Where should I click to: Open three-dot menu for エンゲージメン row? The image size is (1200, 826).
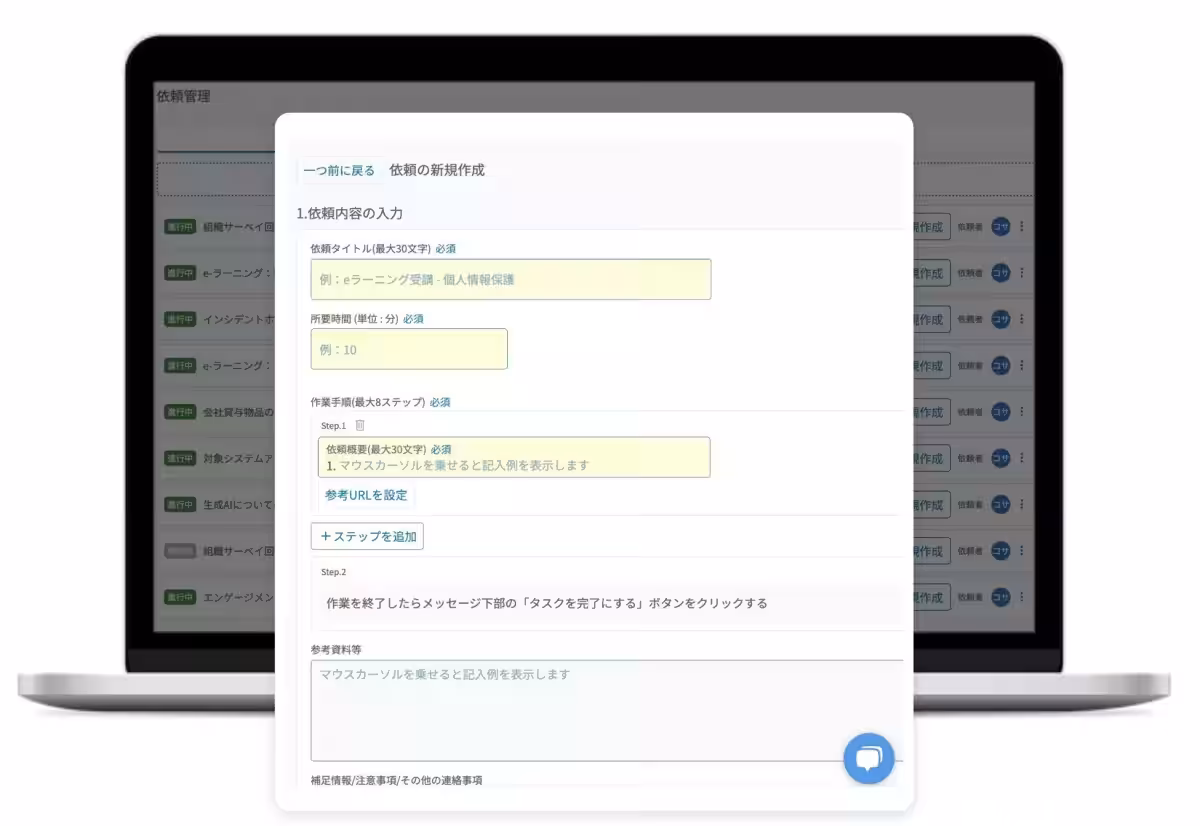1021,597
